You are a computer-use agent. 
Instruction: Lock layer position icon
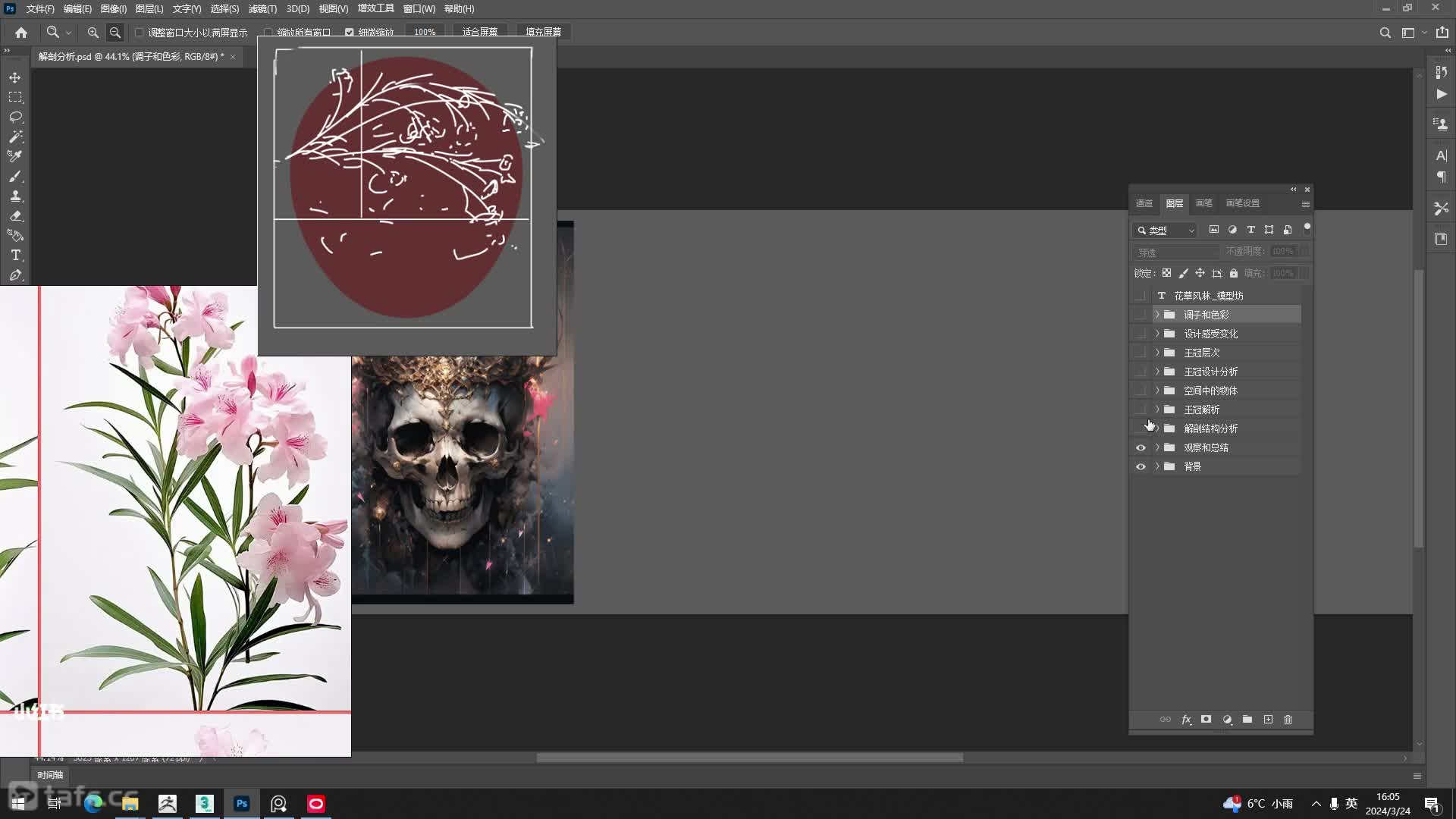1200,273
